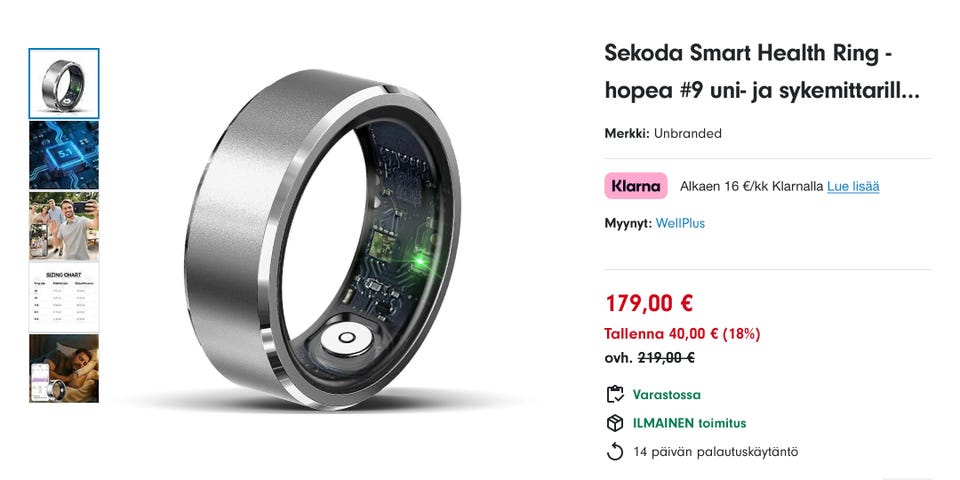960x480 pixels.
Task: Click the Varastossa availability text
Action: (667, 394)
